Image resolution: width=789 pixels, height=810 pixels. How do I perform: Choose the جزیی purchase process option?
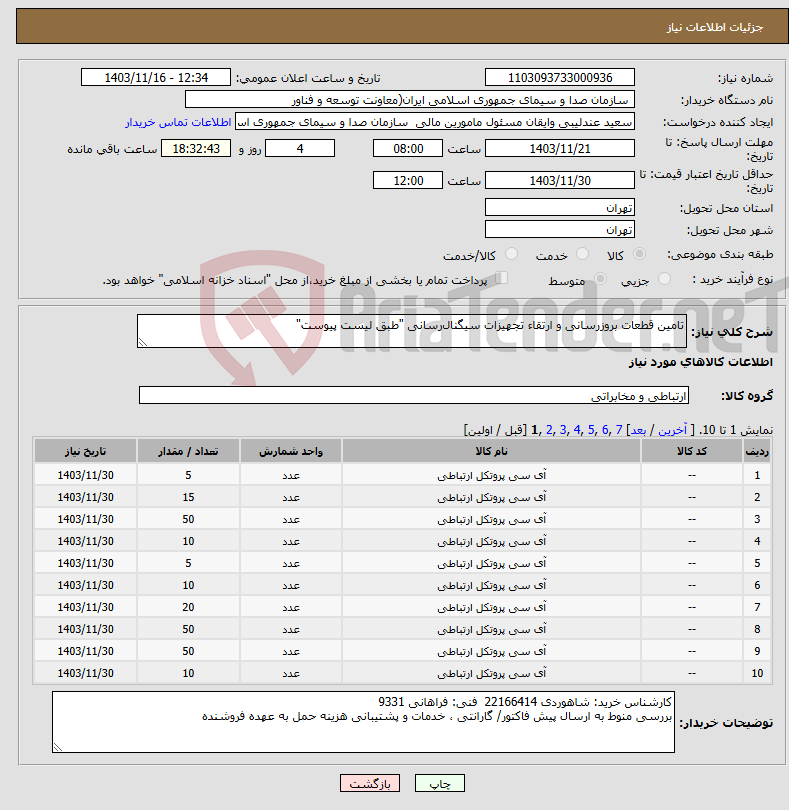664,278
